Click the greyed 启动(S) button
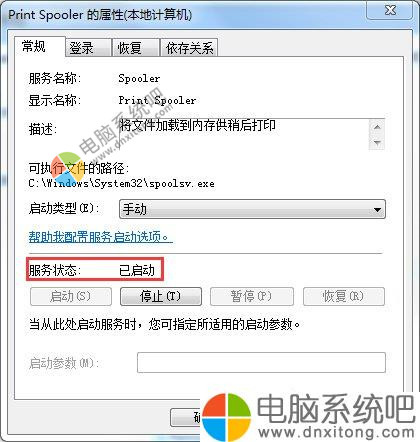This screenshot has height=442, width=420. point(71,296)
